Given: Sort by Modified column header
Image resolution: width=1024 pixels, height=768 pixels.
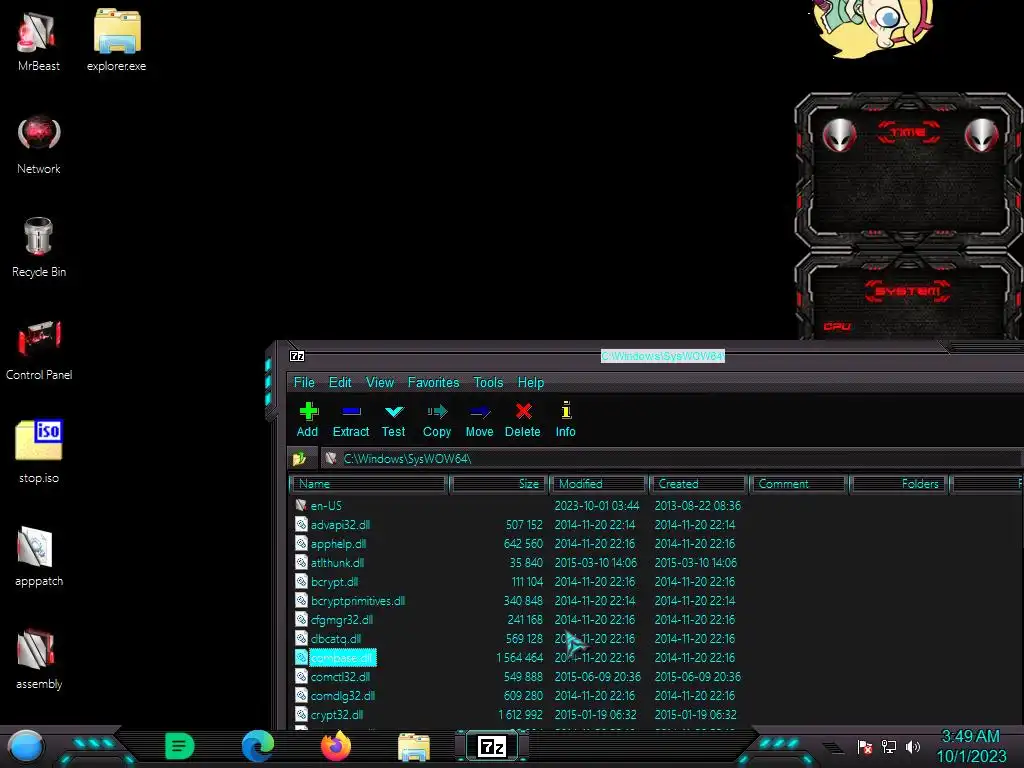Looking at the screenshot, I should [599, 484].
